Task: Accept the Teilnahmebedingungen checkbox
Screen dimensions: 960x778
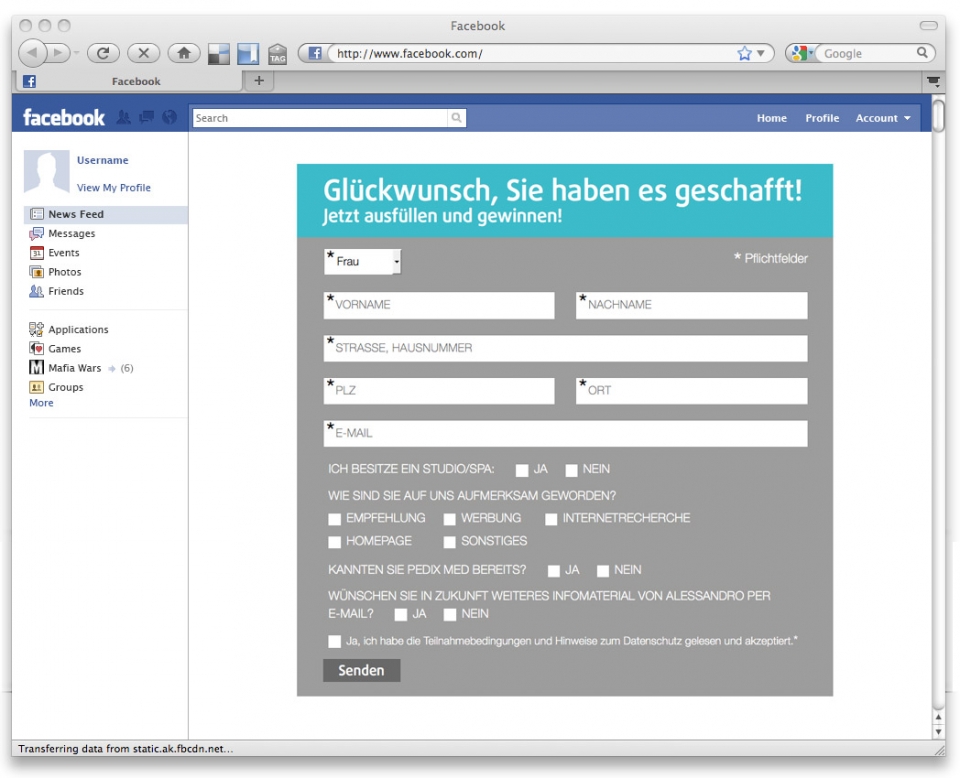Action: pyautogui.click(x=334, y=641)
